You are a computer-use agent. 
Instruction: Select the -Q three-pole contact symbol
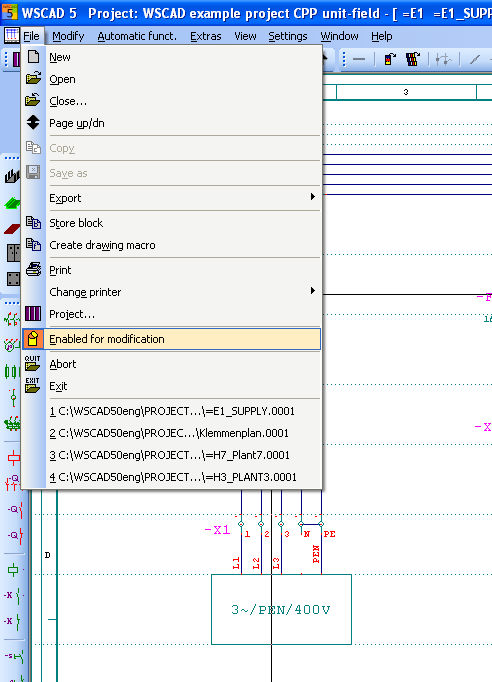point(13,483)
